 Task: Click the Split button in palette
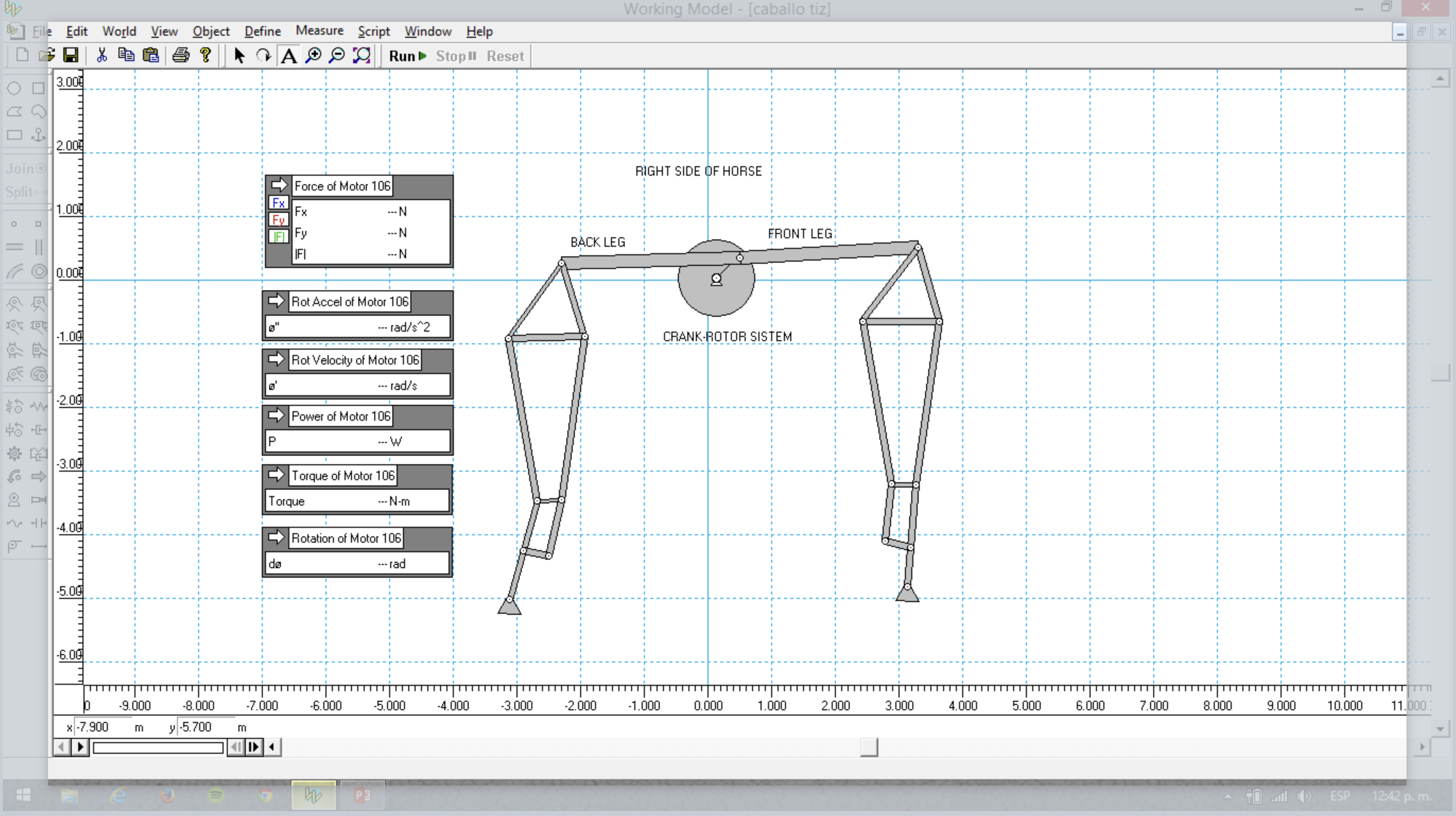(26, 192)
